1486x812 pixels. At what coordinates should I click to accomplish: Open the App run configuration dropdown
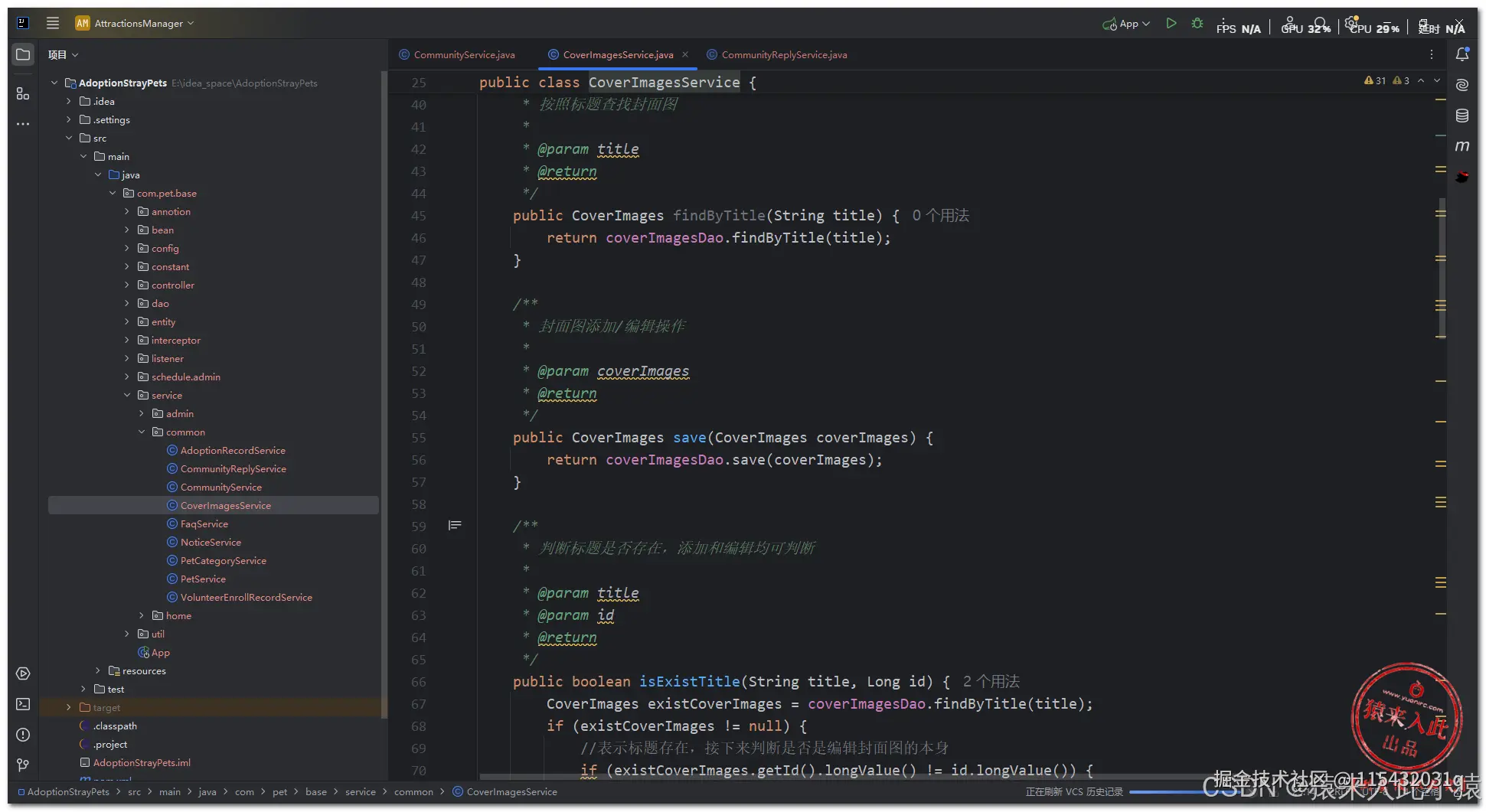click(1126, 24)
